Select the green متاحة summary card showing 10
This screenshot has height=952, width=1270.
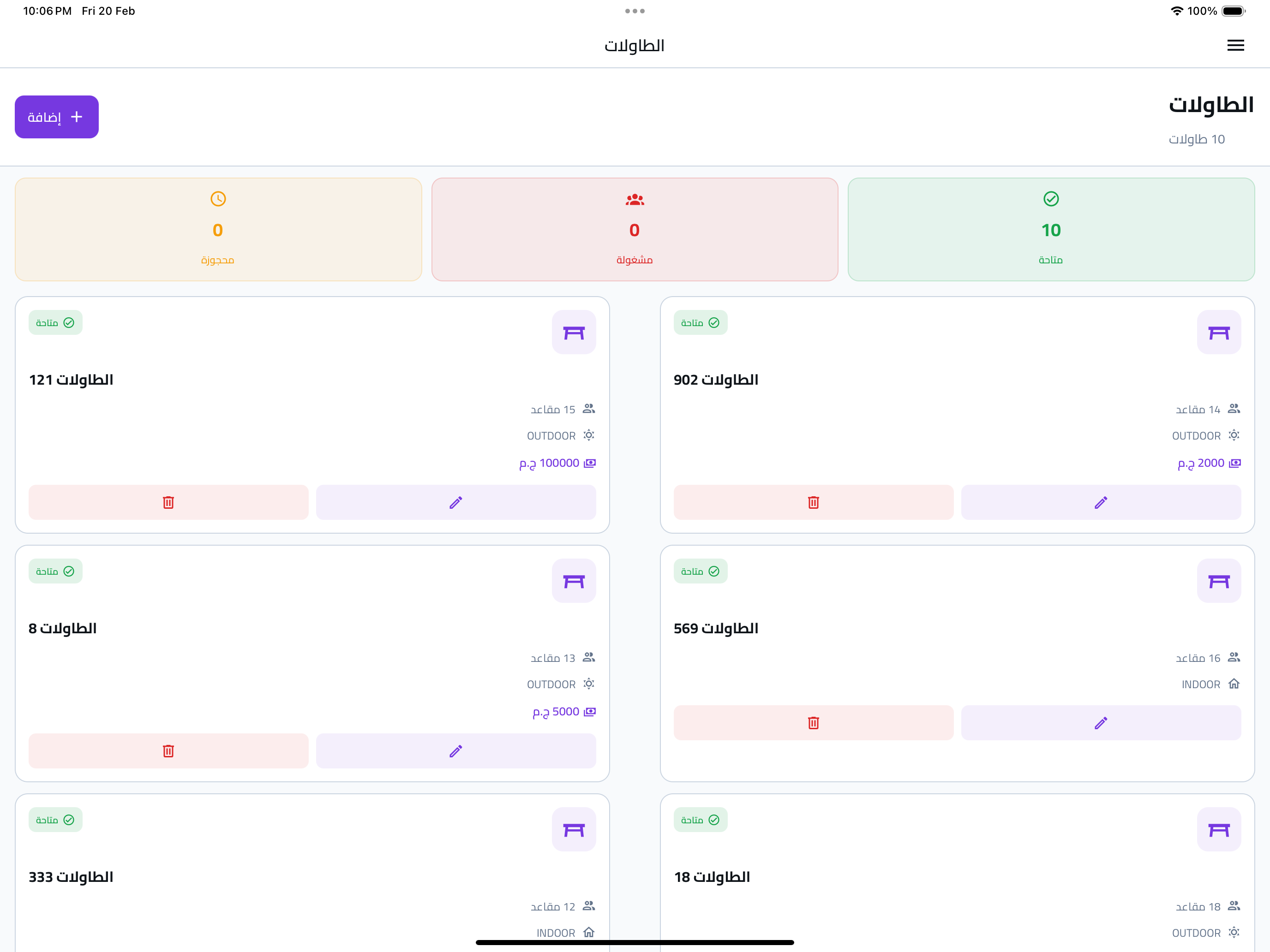(x=1051, y=229)
